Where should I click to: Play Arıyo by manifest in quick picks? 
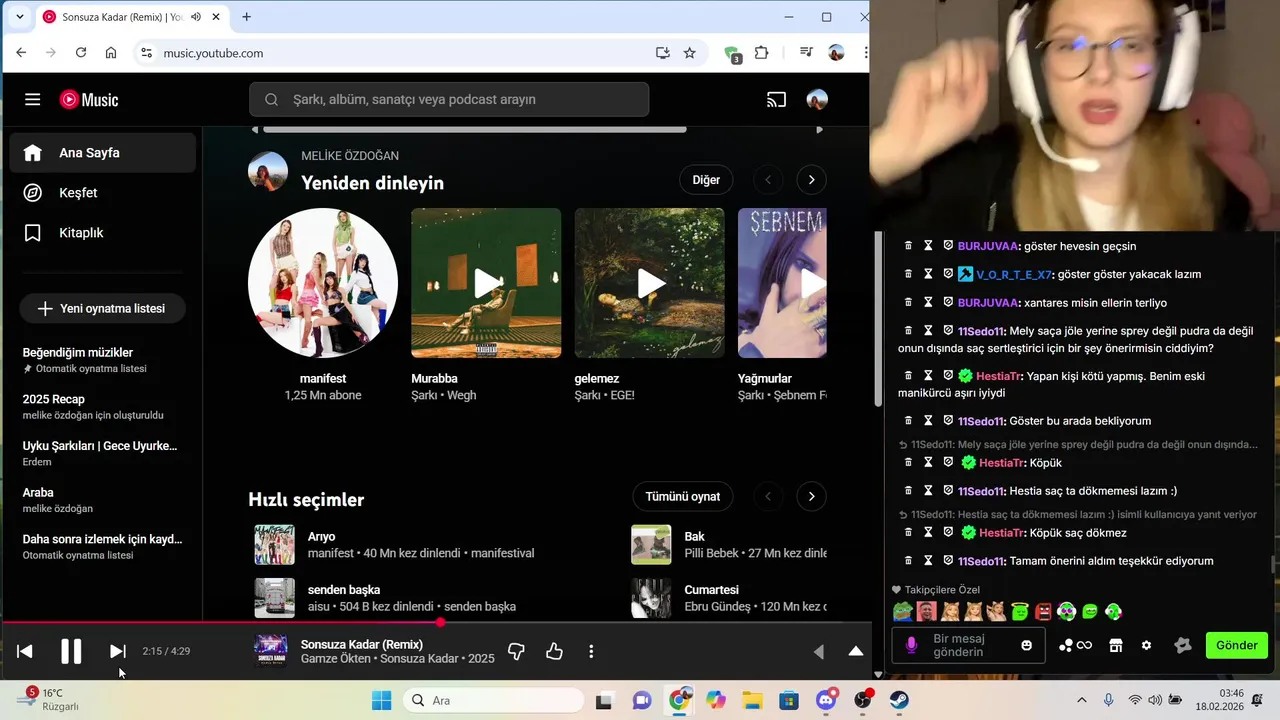tap(275, 545)
